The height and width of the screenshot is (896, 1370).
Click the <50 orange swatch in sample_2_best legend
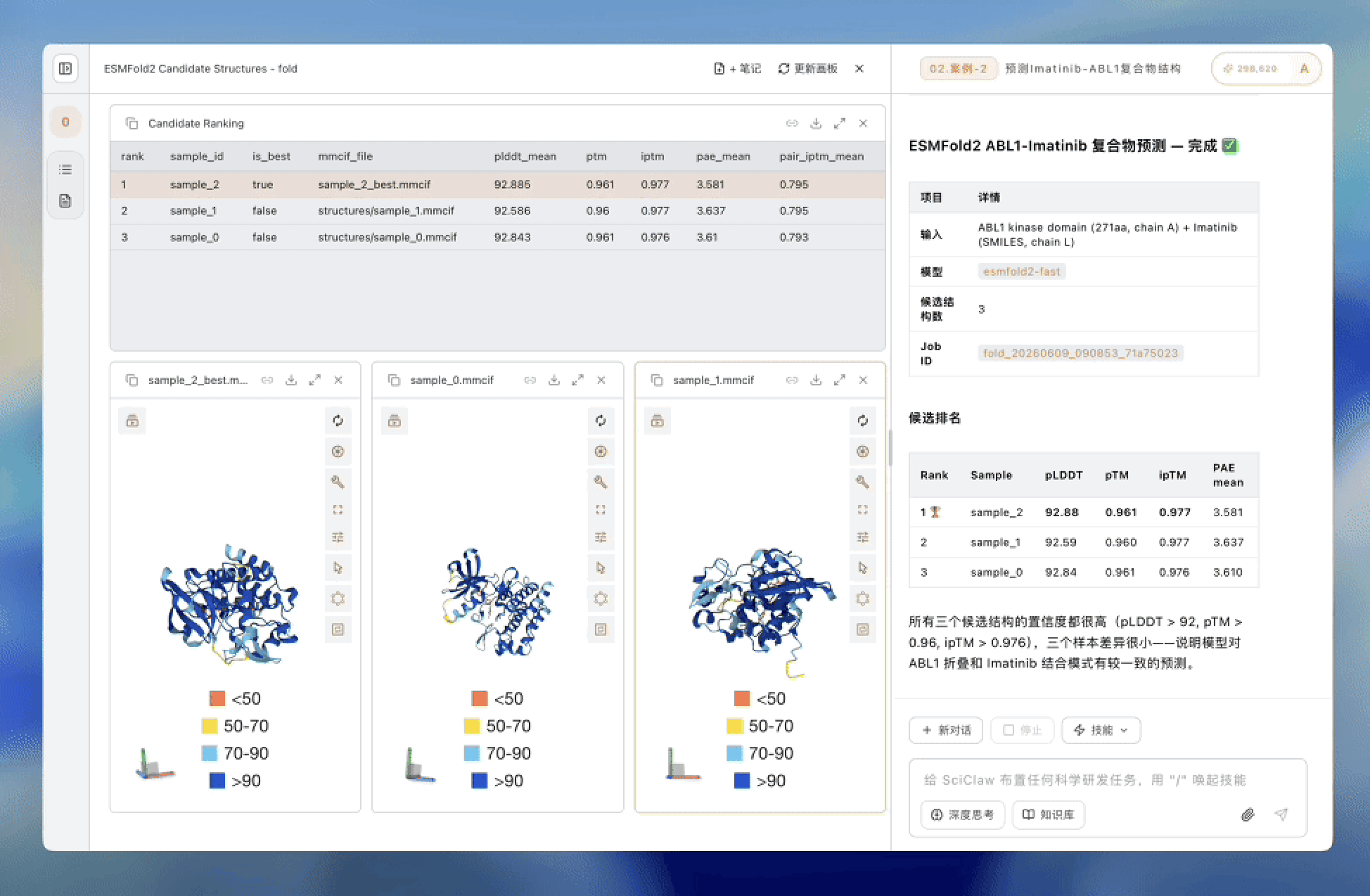217,698
